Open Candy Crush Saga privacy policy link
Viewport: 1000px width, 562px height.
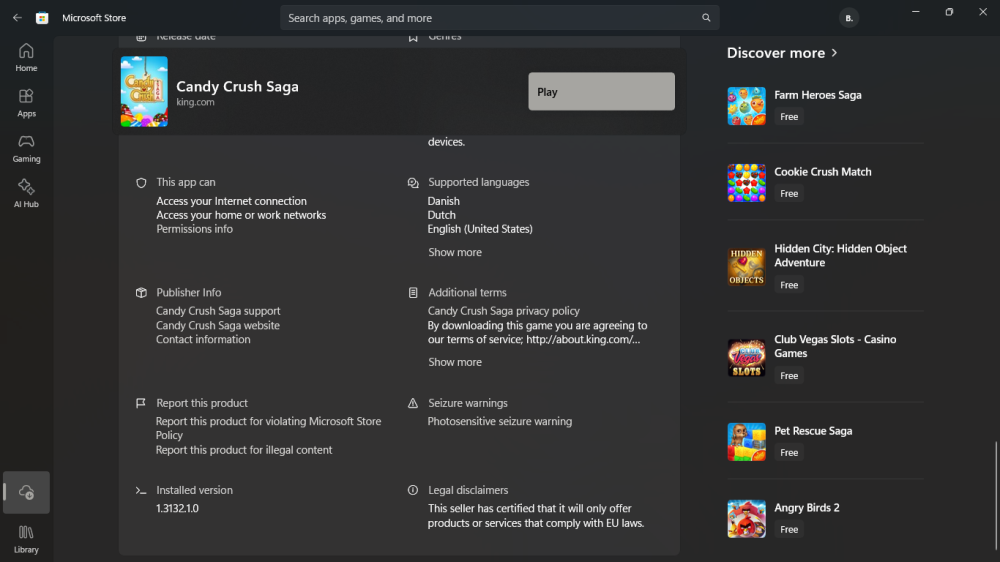[504, 311]
